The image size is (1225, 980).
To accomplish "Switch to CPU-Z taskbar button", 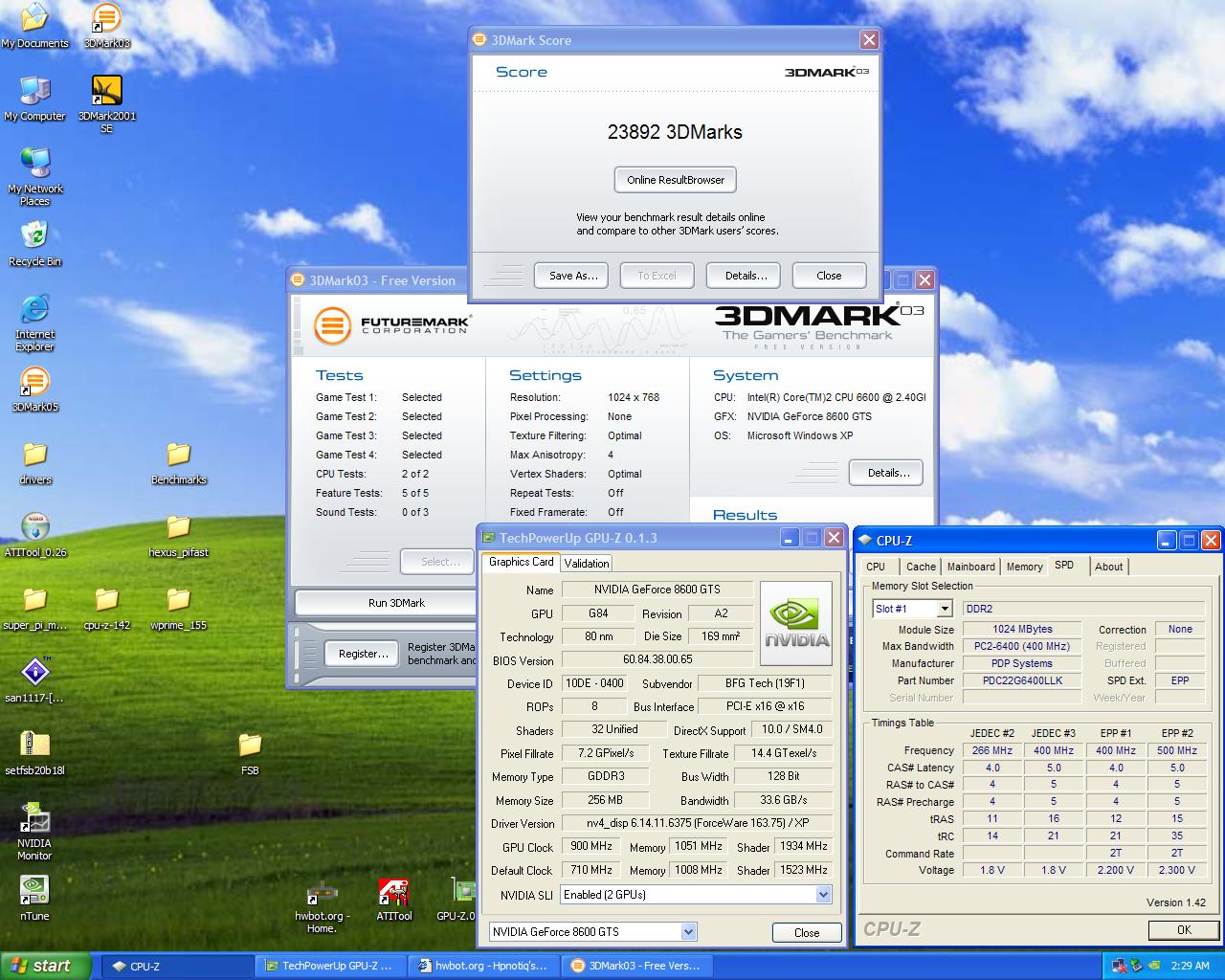I will click(x=176, y=966).
